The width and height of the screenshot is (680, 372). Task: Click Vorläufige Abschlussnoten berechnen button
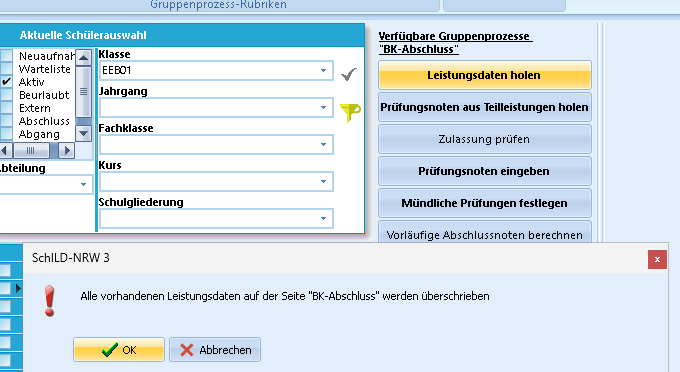tap(484, 232)
